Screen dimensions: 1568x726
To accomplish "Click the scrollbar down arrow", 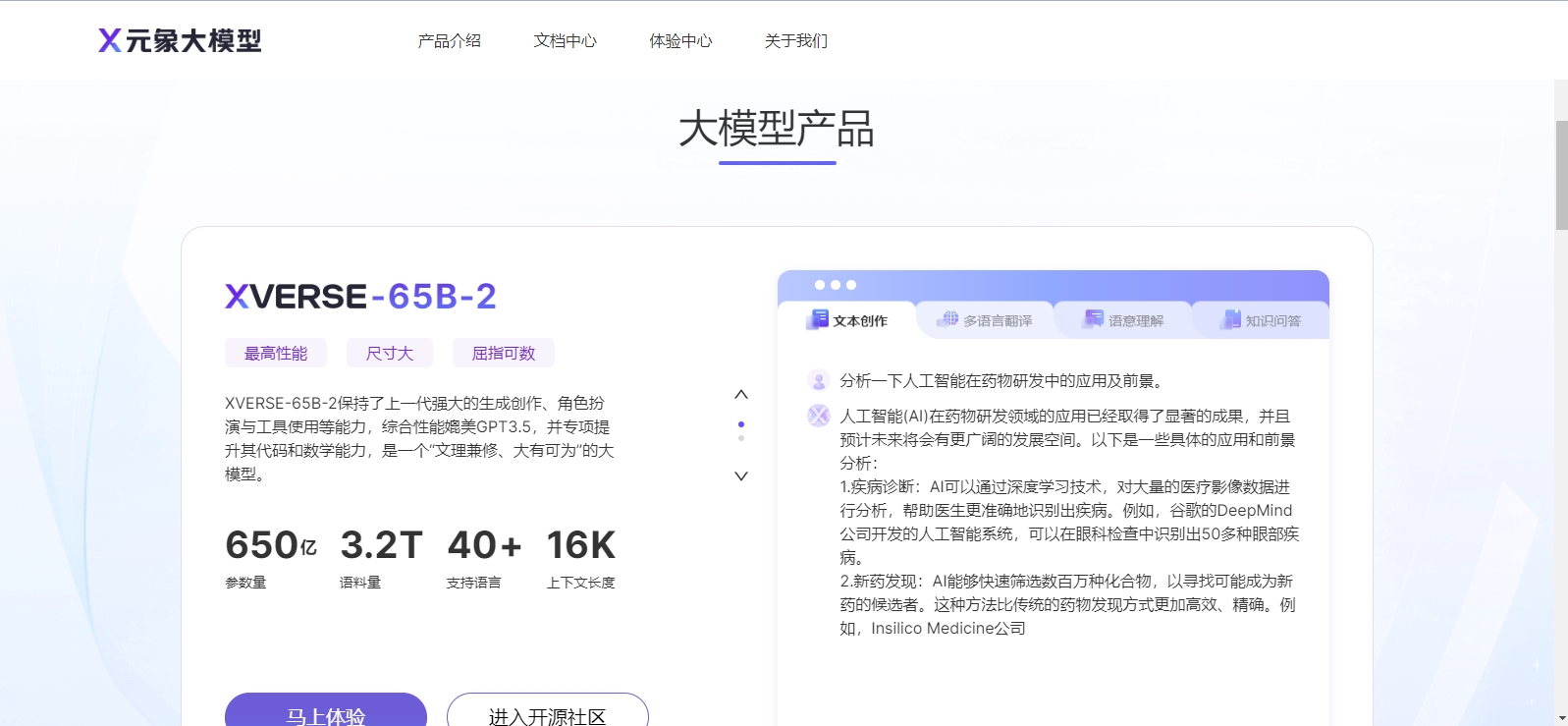I will pyautogui.click(x=1561, y=718).
